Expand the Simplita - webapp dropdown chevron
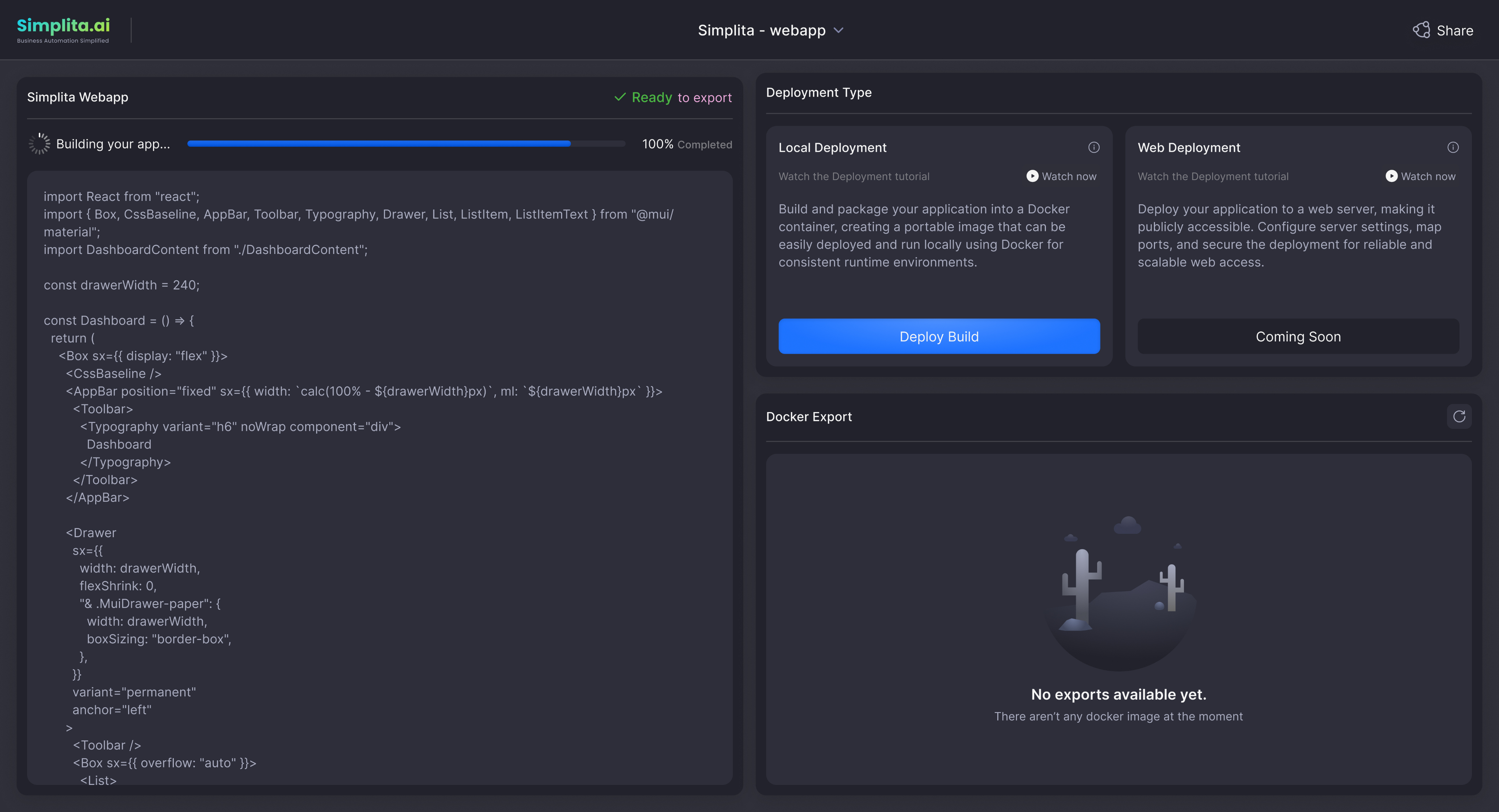Viewport: 1499px width, 812px height. [838, 30]
